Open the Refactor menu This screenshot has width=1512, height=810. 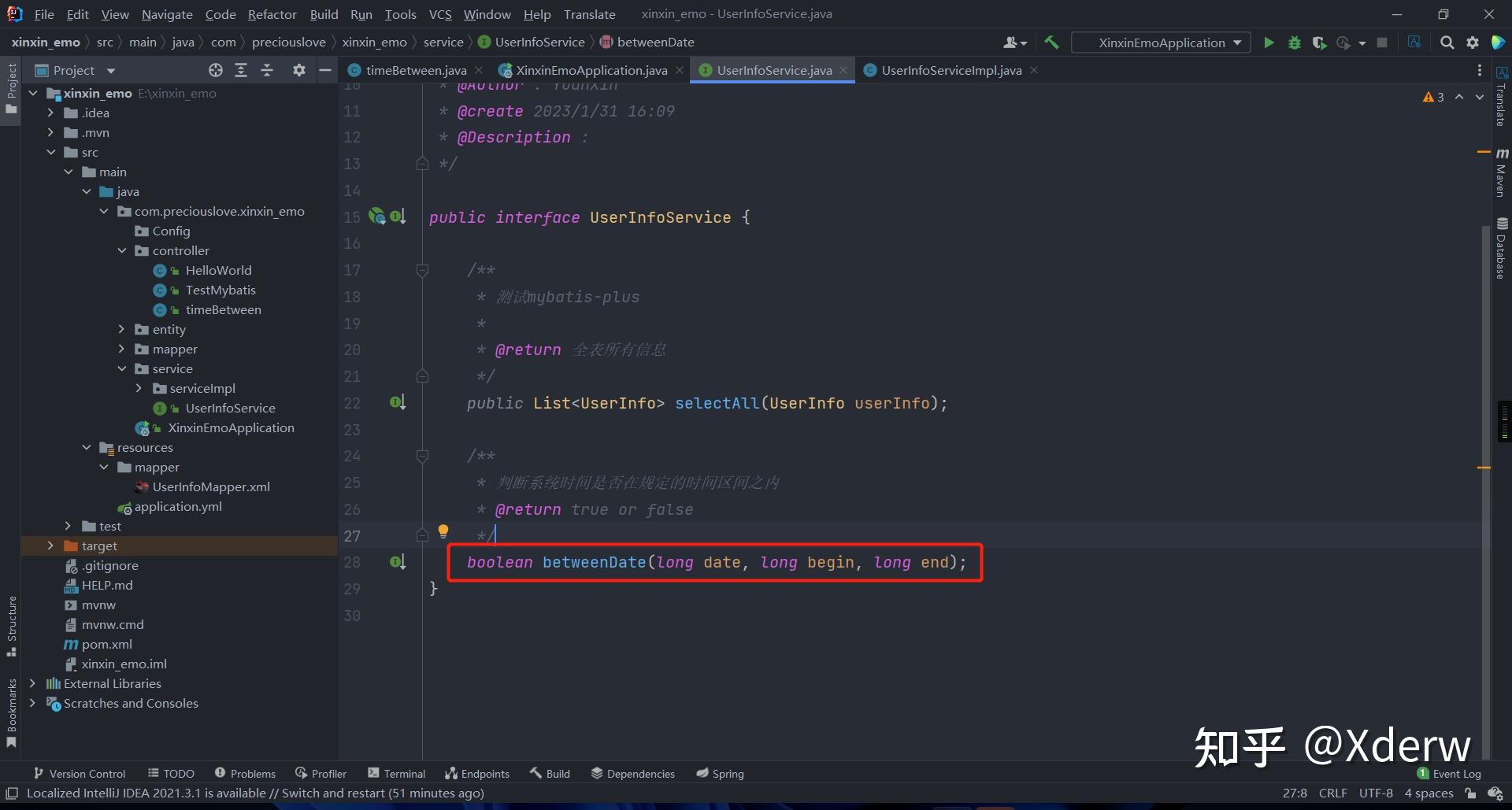tap(272, 14)
